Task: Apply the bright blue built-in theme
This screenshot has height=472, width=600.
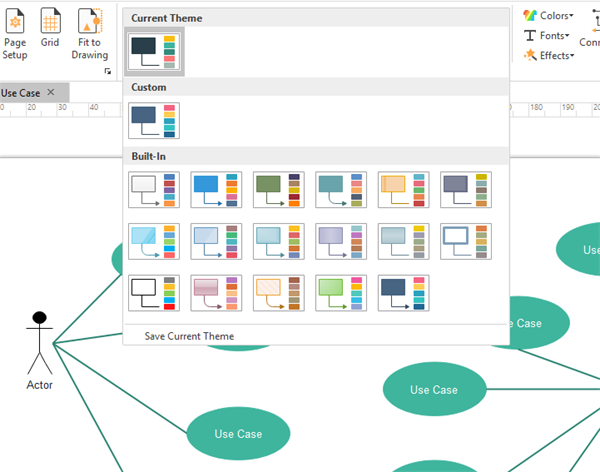Action: coord(216,190)
